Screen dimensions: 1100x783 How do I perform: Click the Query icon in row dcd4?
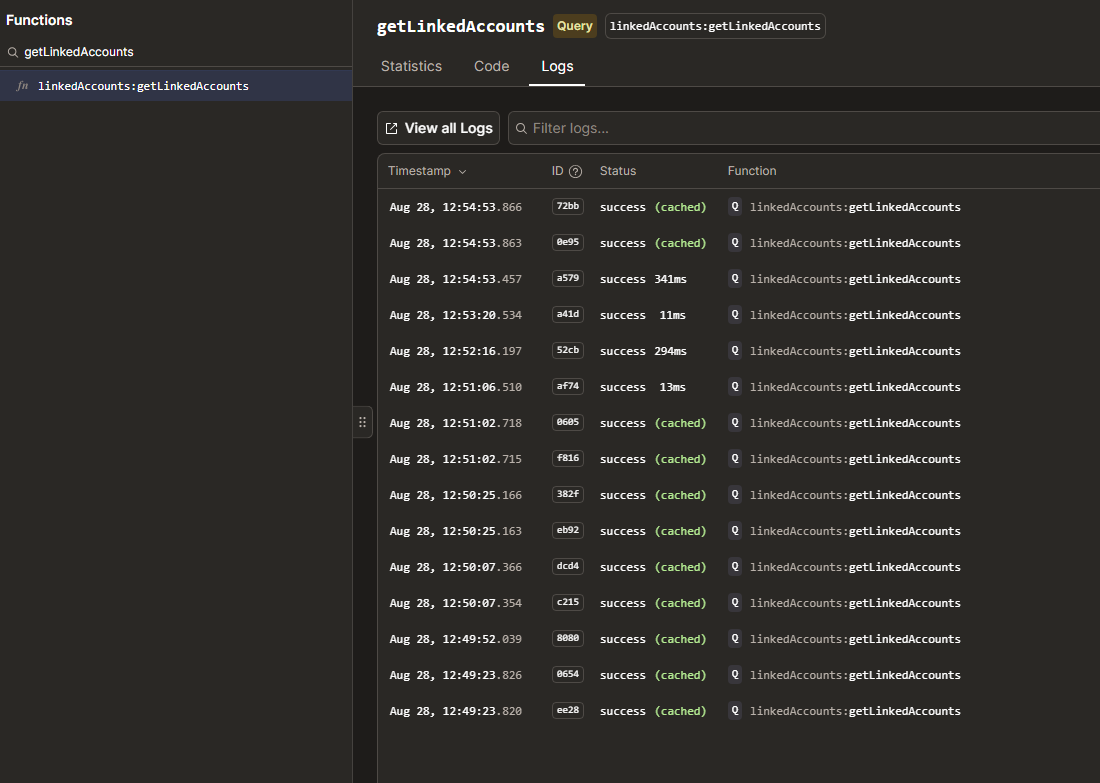tap(735, 567)
